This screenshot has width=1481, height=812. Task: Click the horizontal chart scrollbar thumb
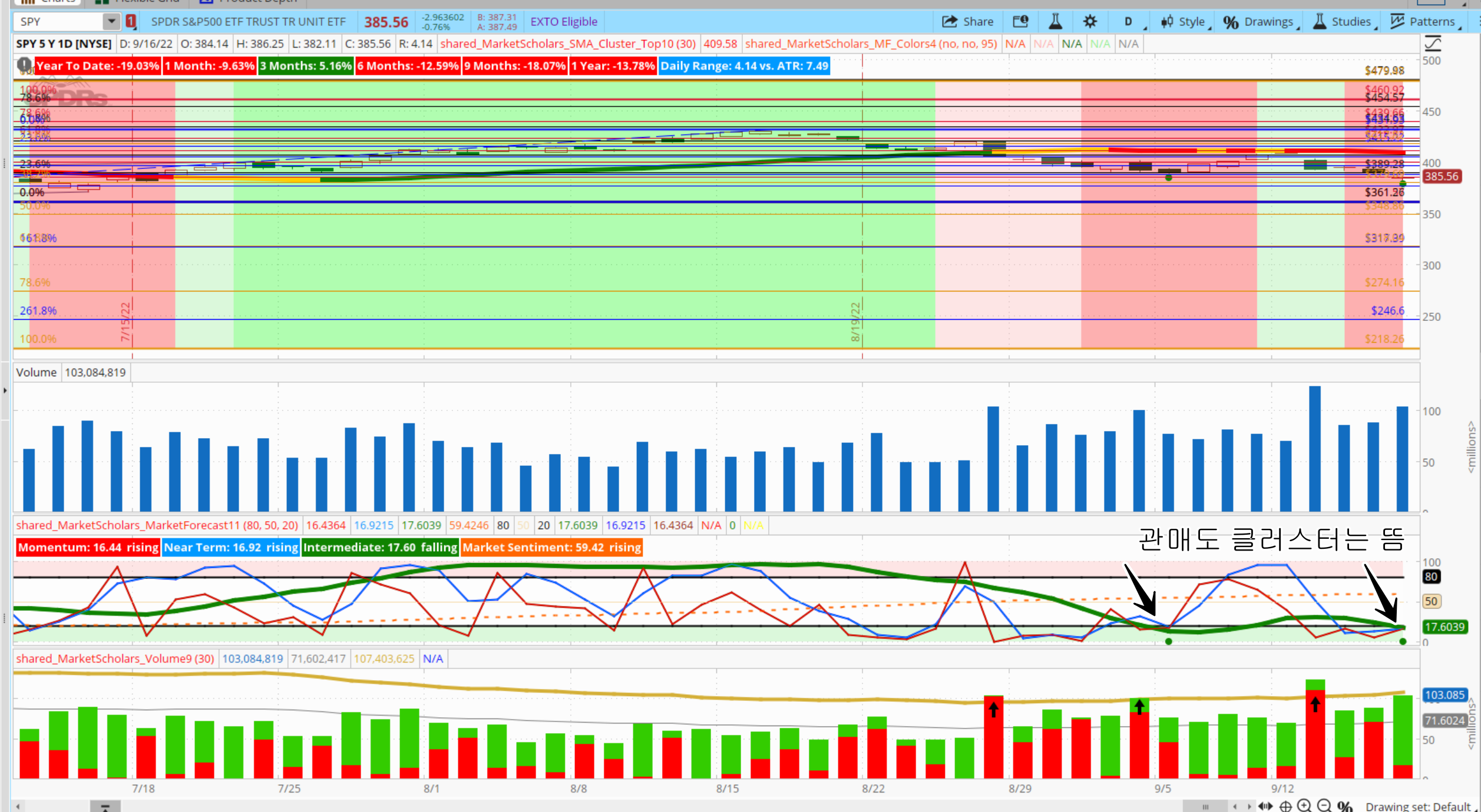(x=1205, y=806)
